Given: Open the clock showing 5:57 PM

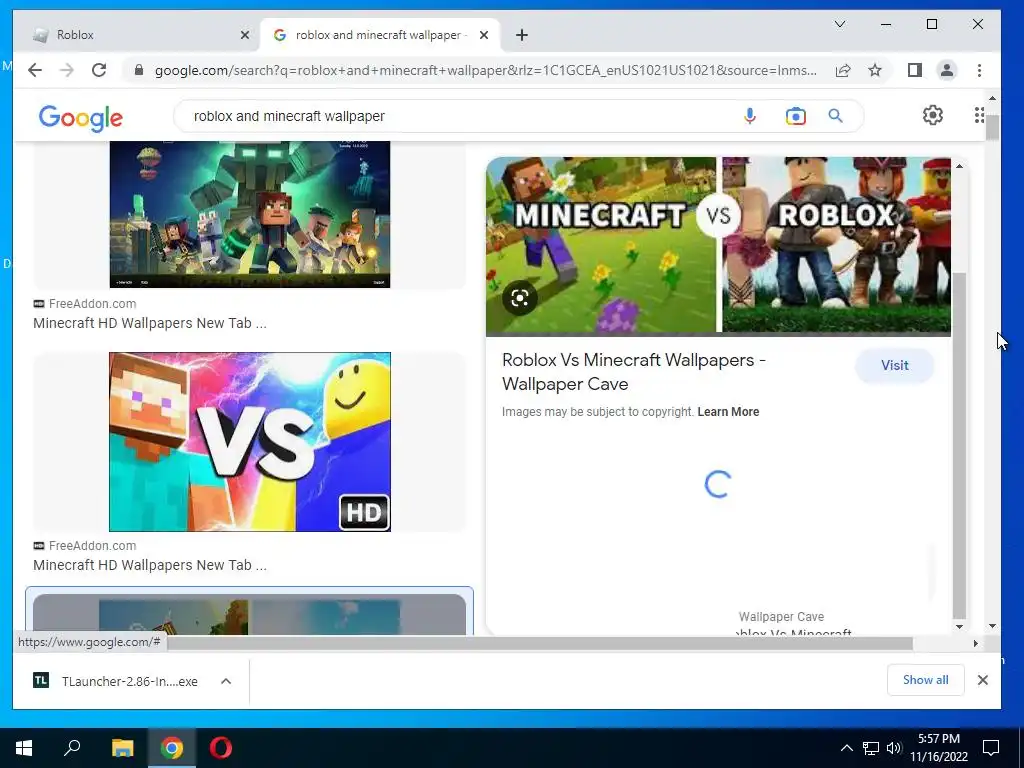Looking at the screenshot, I should pos(938,748).
